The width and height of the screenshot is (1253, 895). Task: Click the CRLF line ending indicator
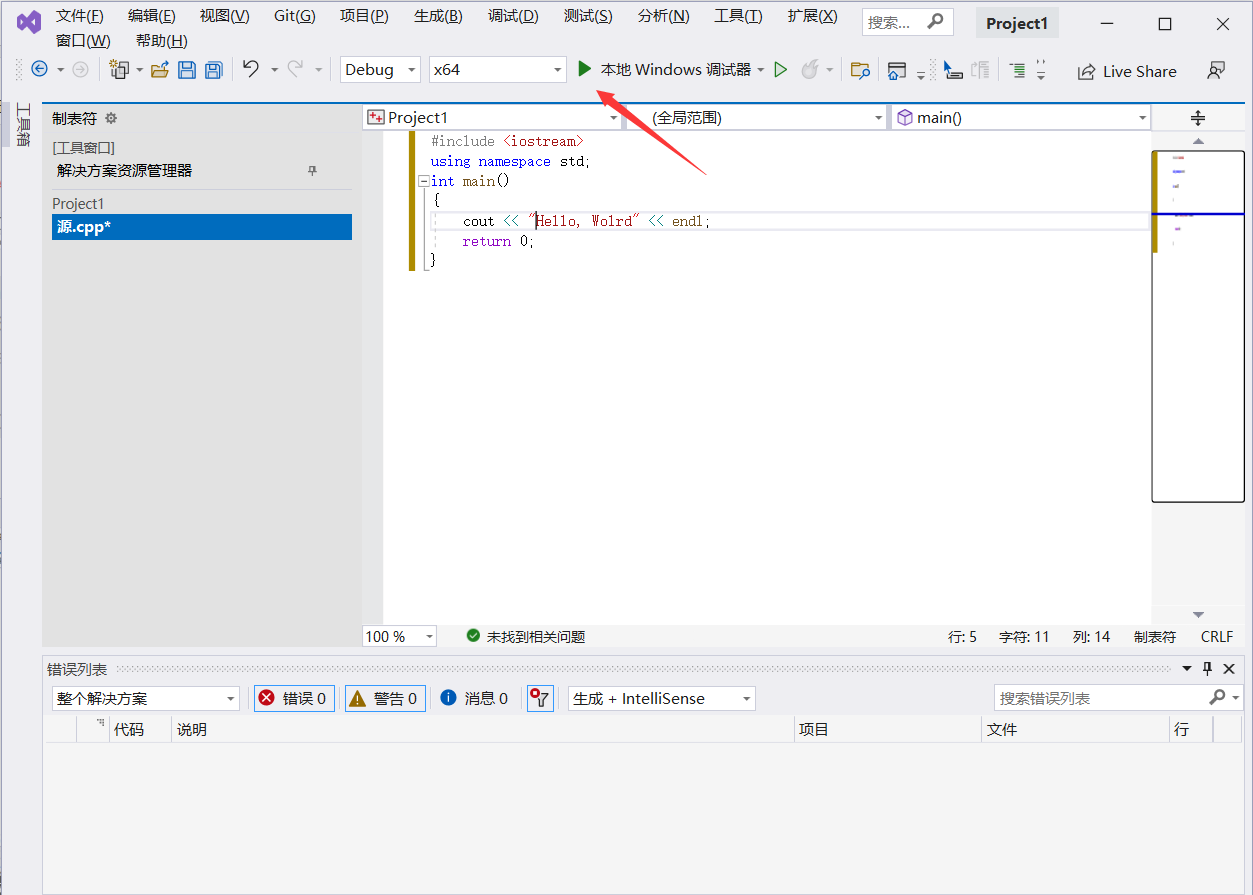[1217, 636]
